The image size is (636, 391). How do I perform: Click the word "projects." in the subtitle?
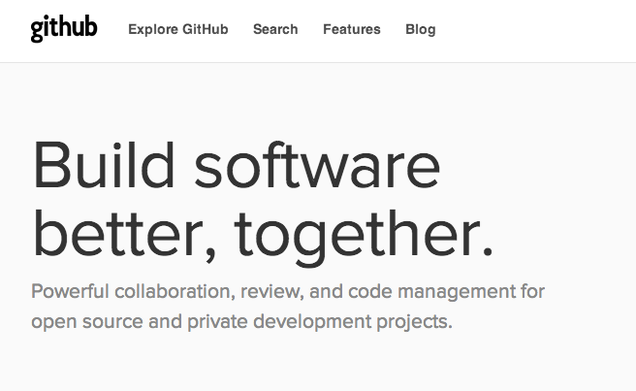[415, 322]
